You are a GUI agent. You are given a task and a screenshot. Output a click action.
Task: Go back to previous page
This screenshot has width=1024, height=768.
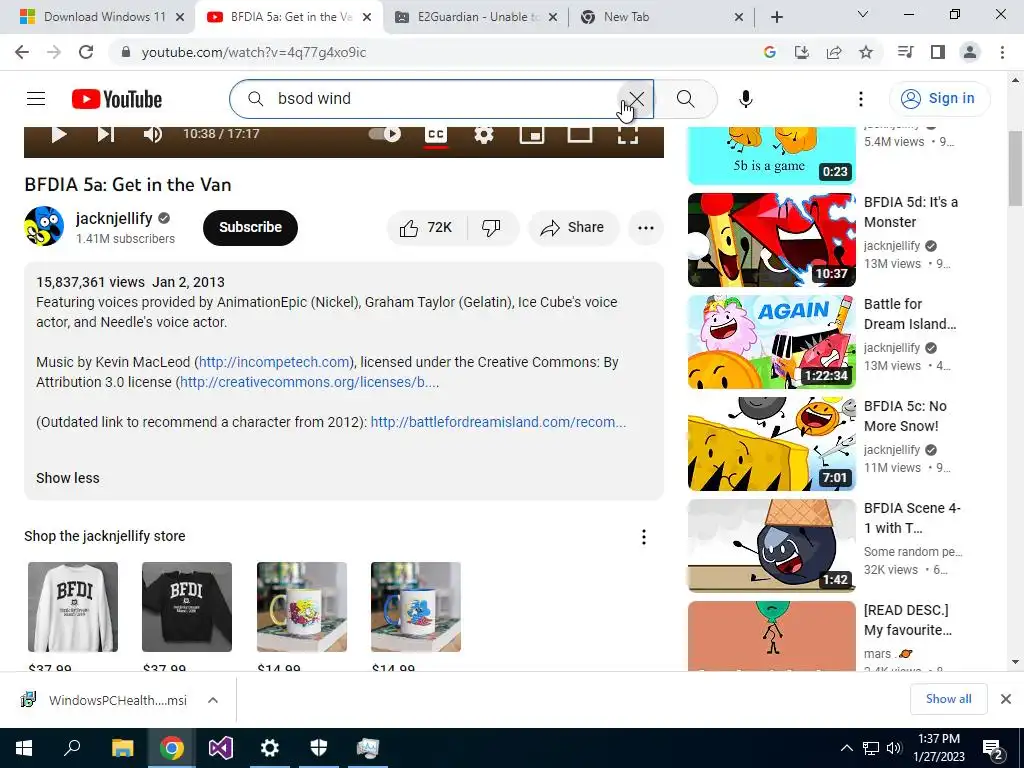pyautogui.click(x=22, y=52)
